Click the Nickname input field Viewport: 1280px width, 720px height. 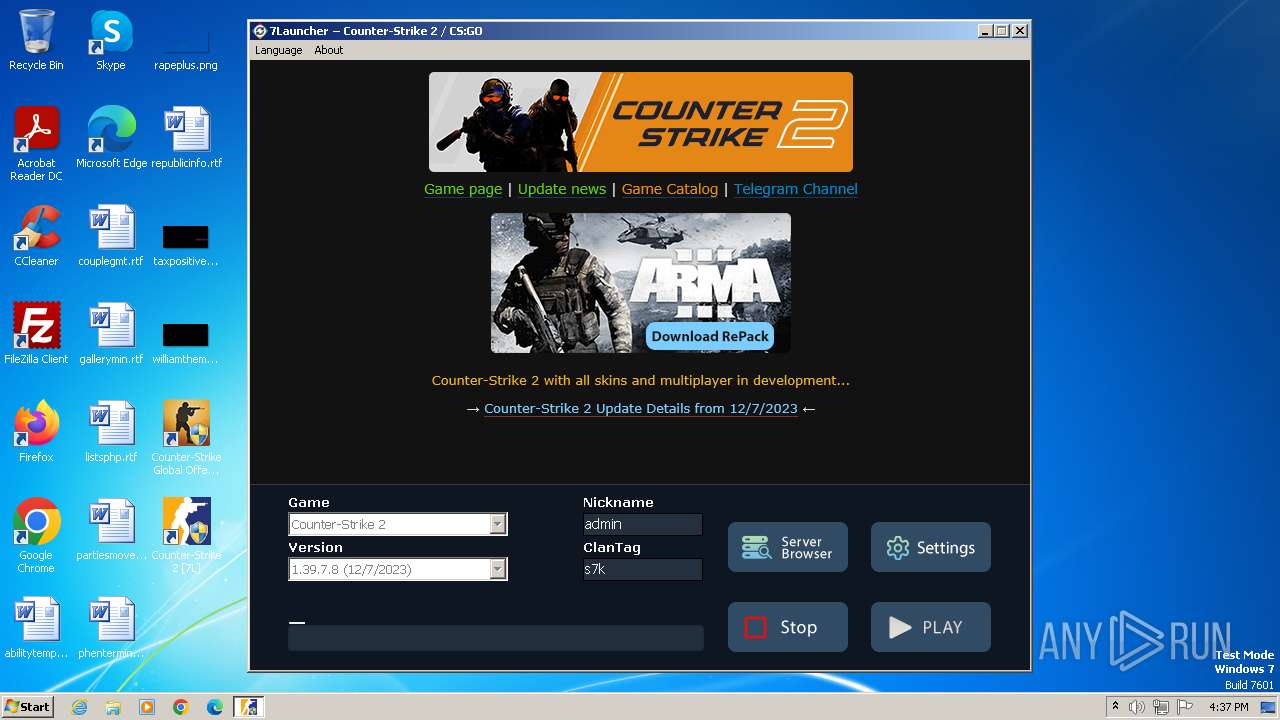[642, 524]
